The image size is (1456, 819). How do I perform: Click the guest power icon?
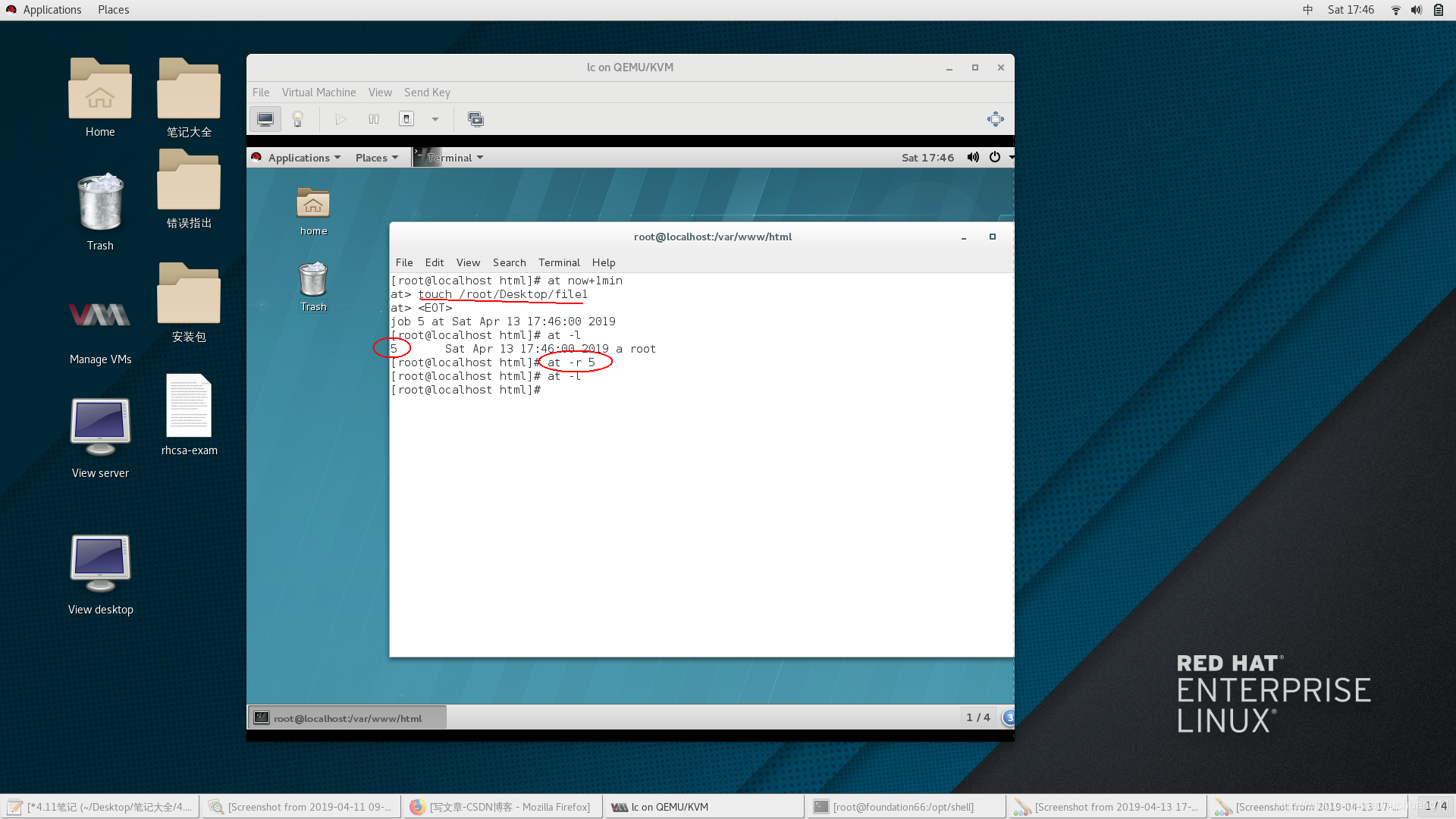click(x=995, y=157)
